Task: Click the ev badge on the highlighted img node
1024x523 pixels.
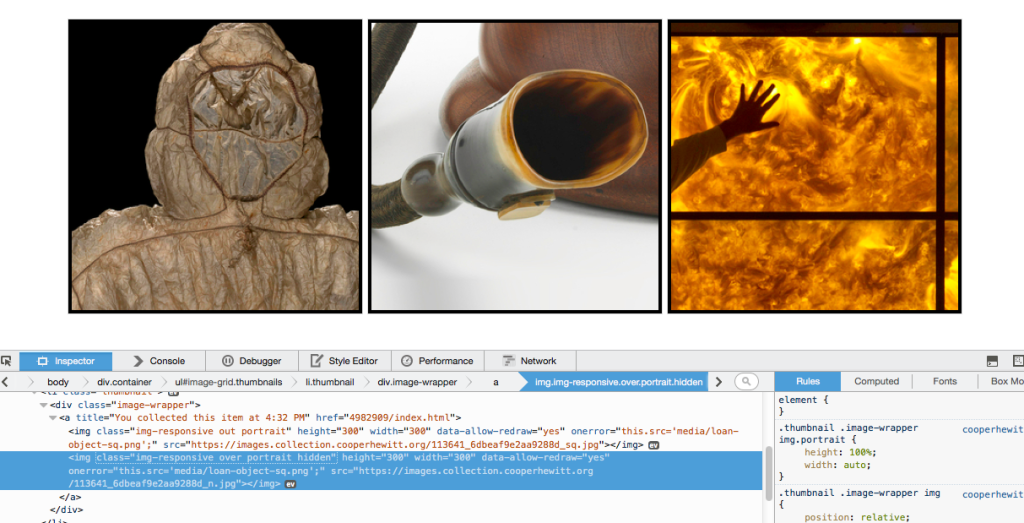Action: pos(291,484)
